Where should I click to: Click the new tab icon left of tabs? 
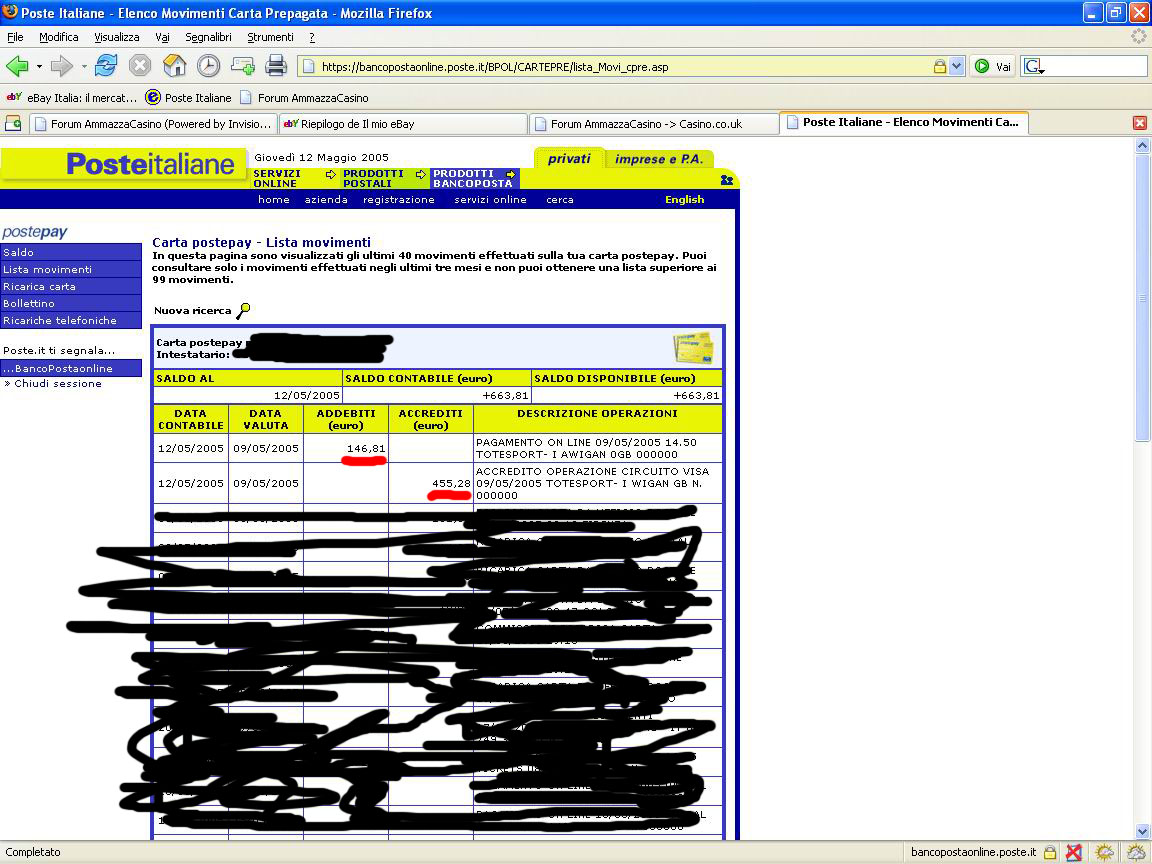pyautogui.click(x=12, y=123)
